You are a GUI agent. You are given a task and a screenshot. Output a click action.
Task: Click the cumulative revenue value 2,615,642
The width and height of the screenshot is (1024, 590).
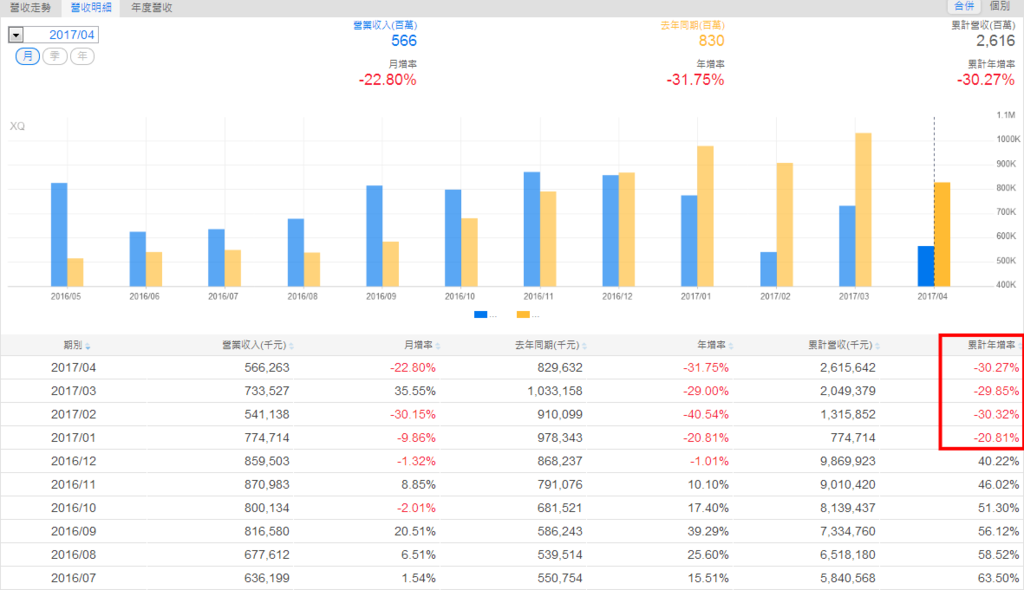[848, 368]
